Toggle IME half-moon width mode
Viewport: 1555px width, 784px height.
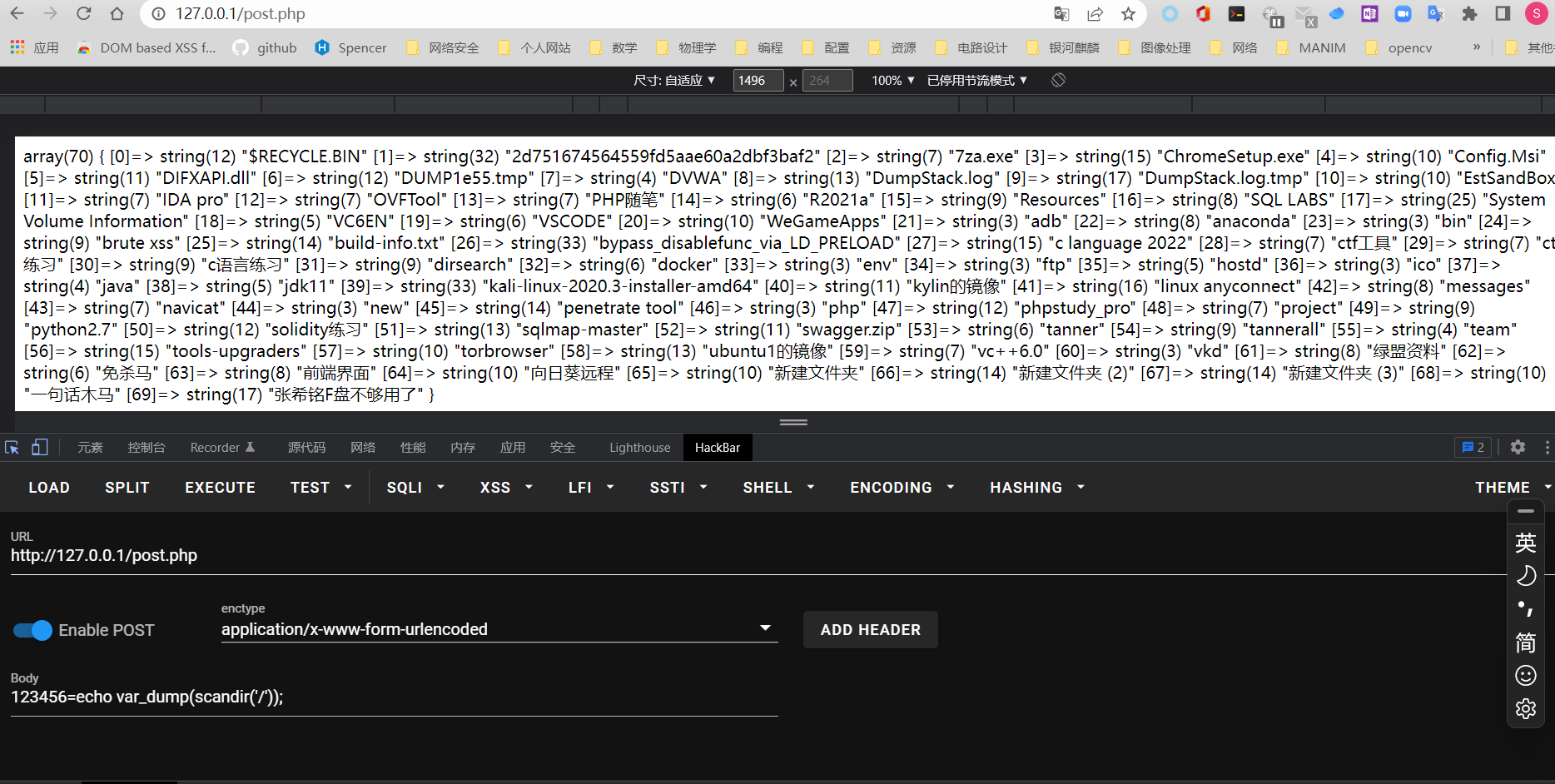(1525, 575)
